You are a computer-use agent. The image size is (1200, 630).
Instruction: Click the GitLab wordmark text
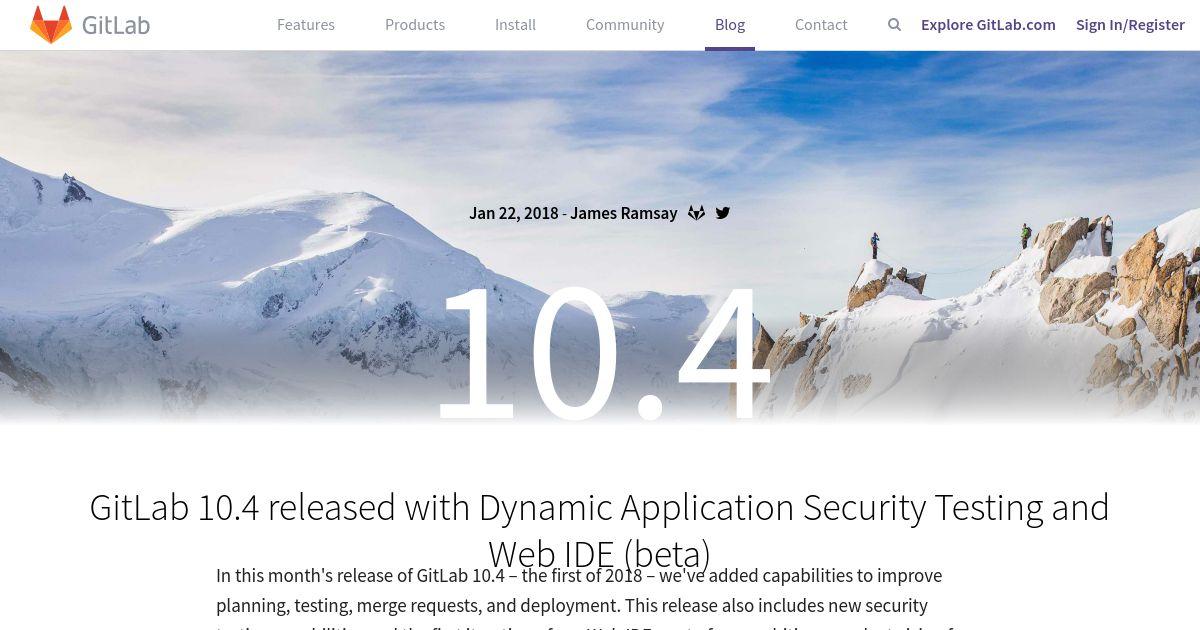116,25
